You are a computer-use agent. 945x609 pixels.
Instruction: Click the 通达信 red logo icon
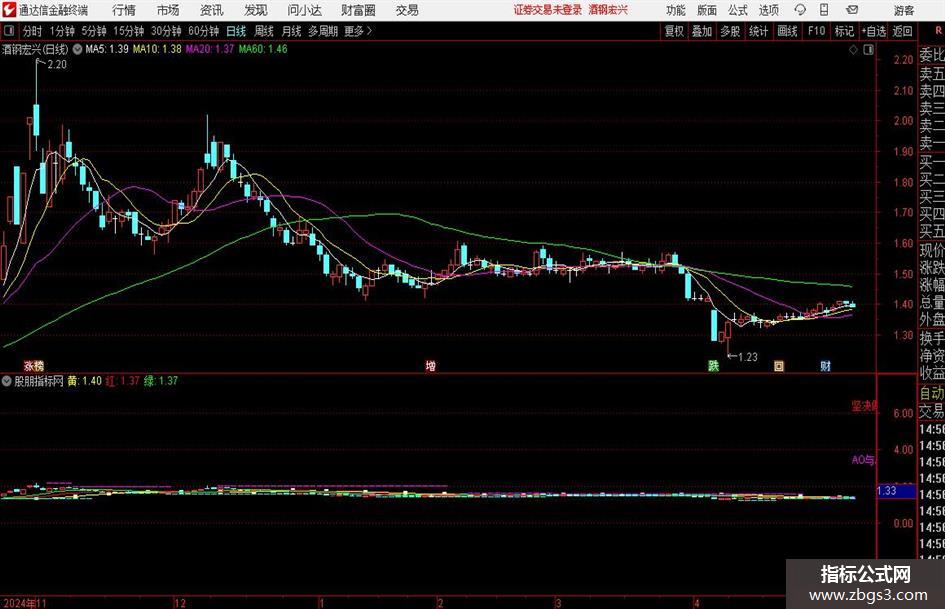[9, 10]
